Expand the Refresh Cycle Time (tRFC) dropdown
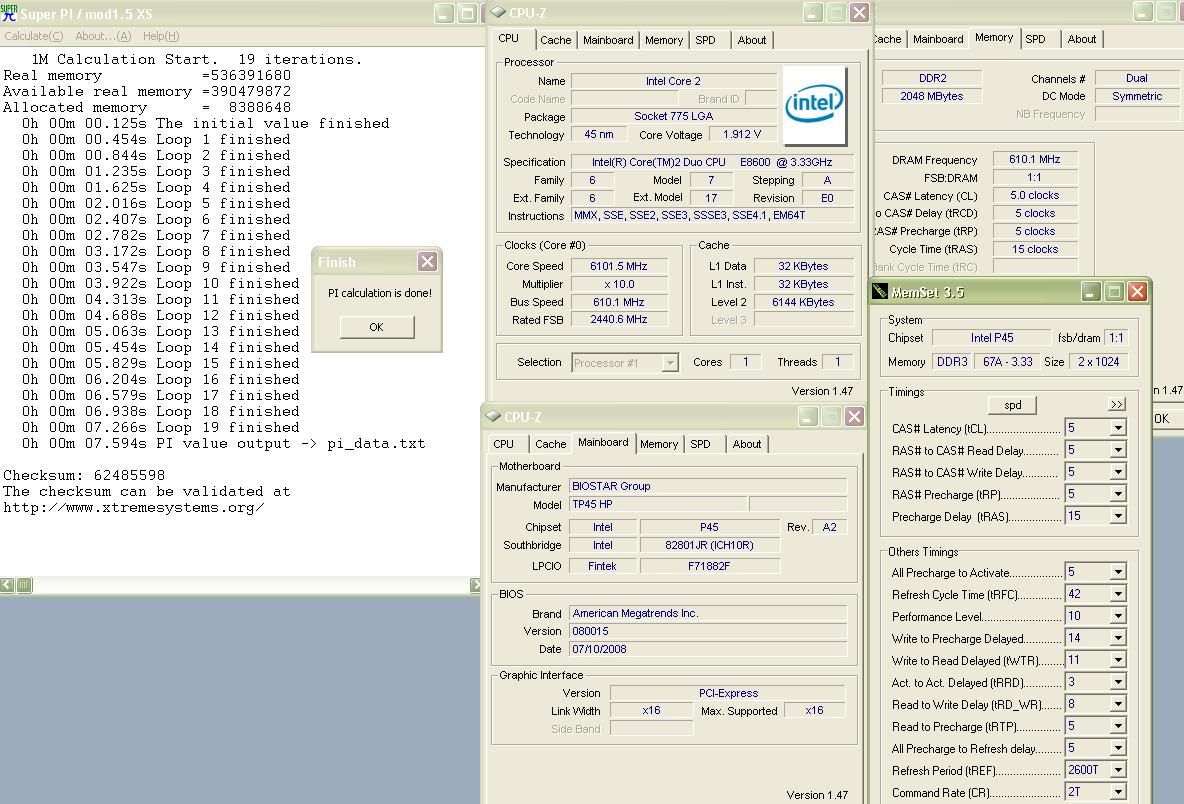 click(x=1118, y=595)
